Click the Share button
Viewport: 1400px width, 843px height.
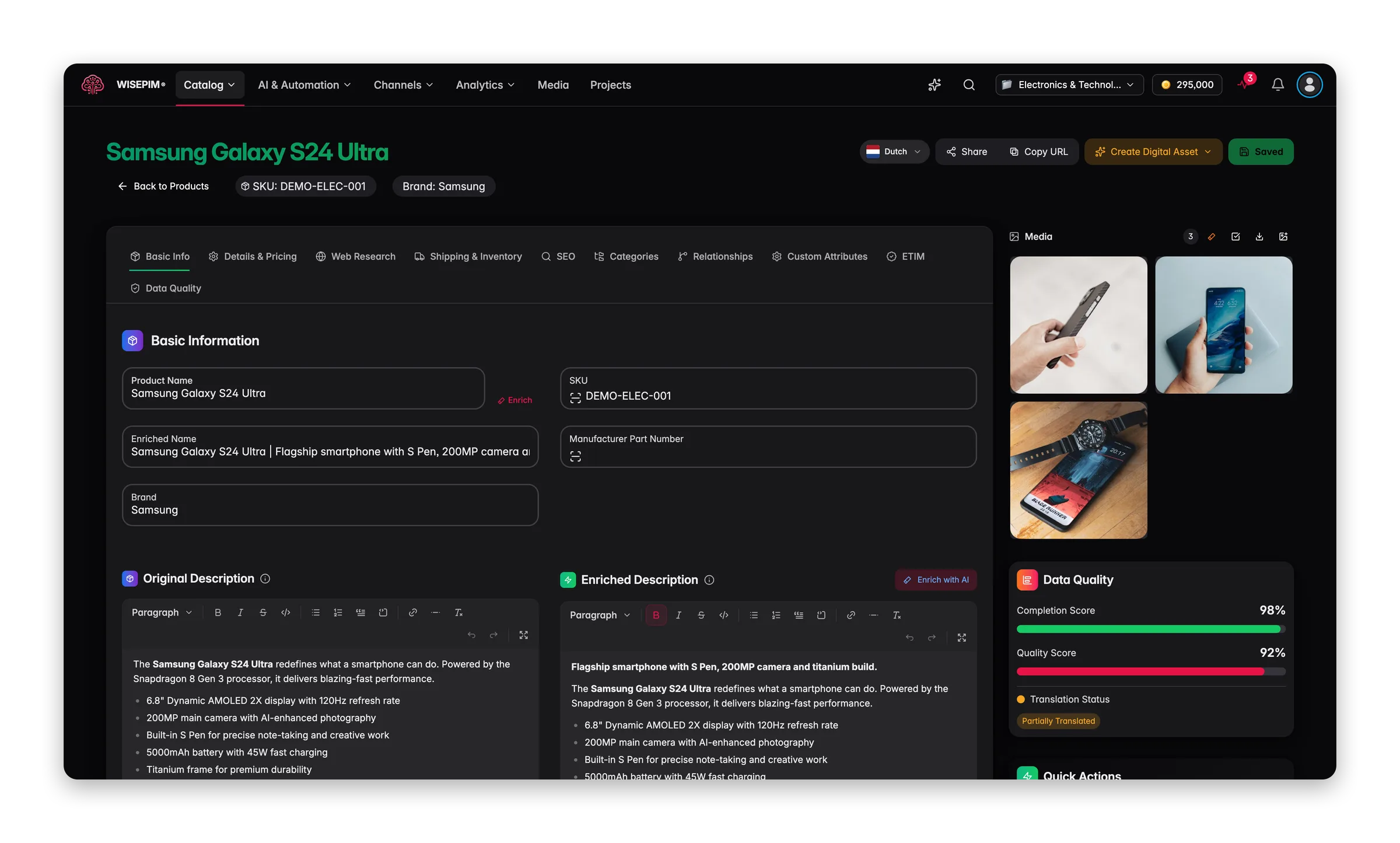pyautogui.click(x=967, y=152)
